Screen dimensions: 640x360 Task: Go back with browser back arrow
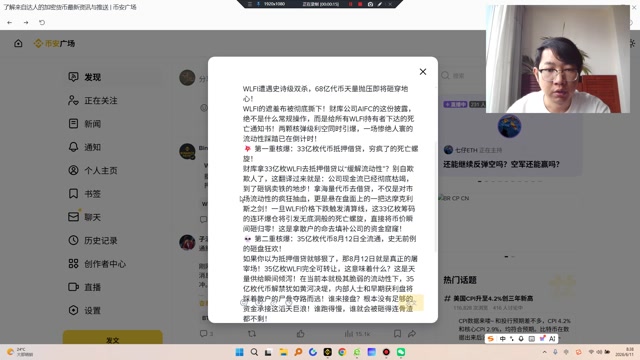[x=10, y=22]
